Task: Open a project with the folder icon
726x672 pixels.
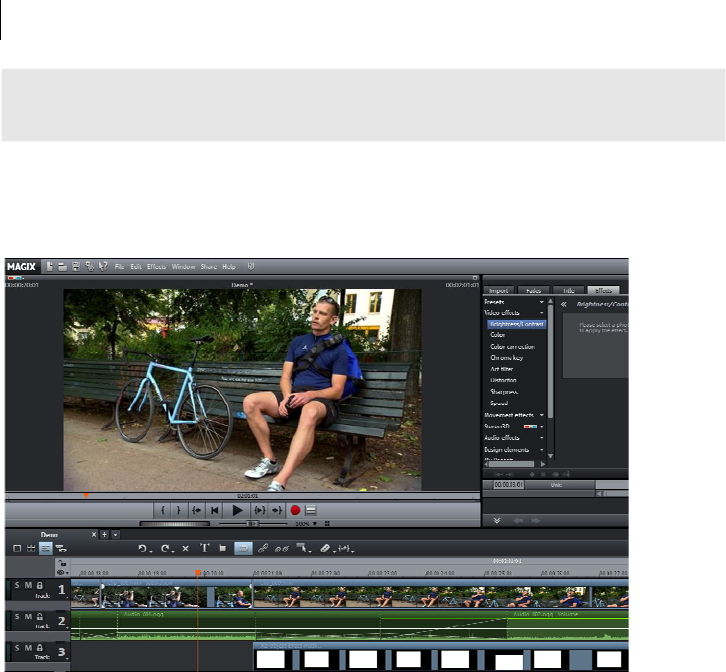Action: 63,267
